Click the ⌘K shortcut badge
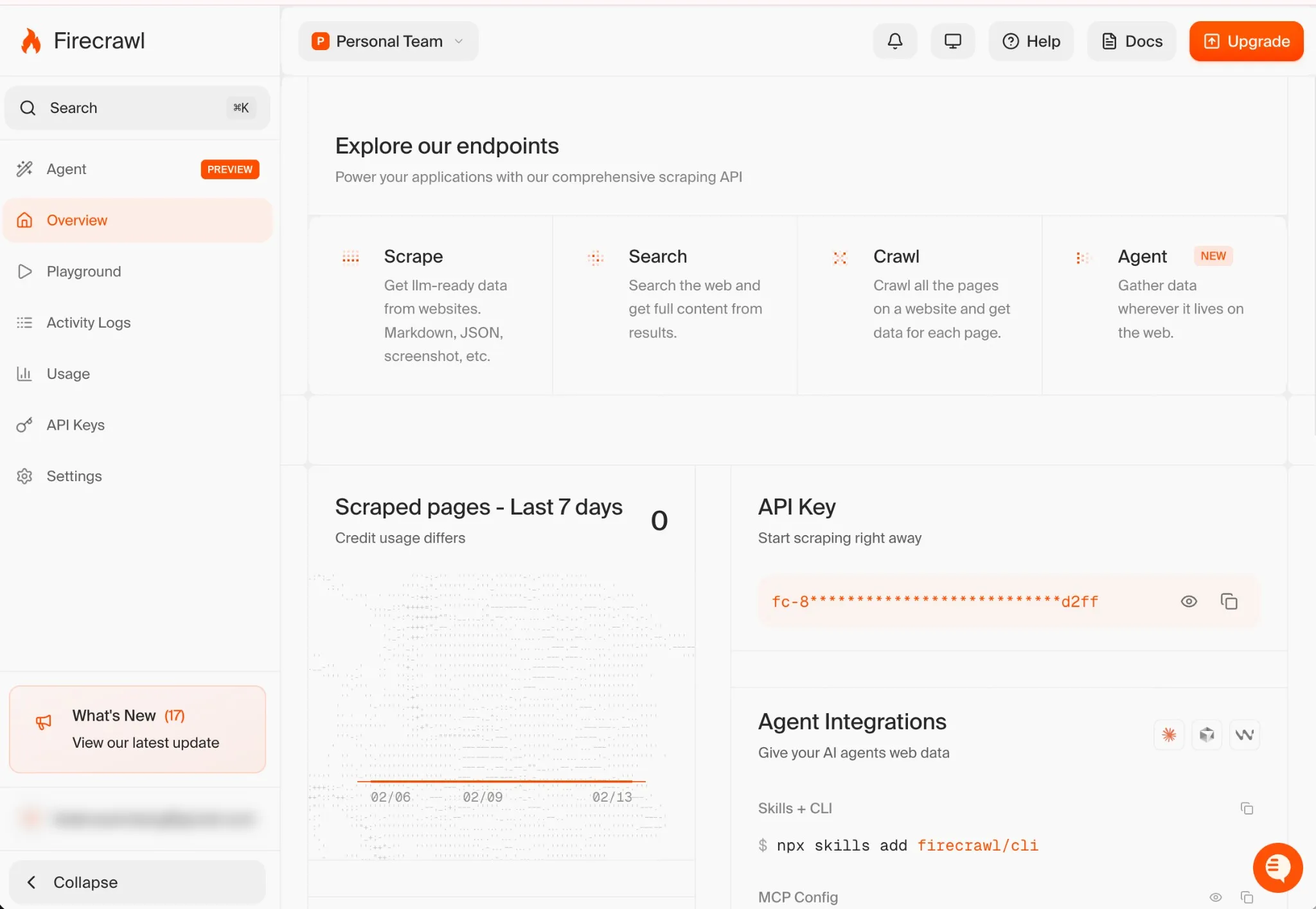Screen dimensions: 1316x909 (x=241, y=108)
